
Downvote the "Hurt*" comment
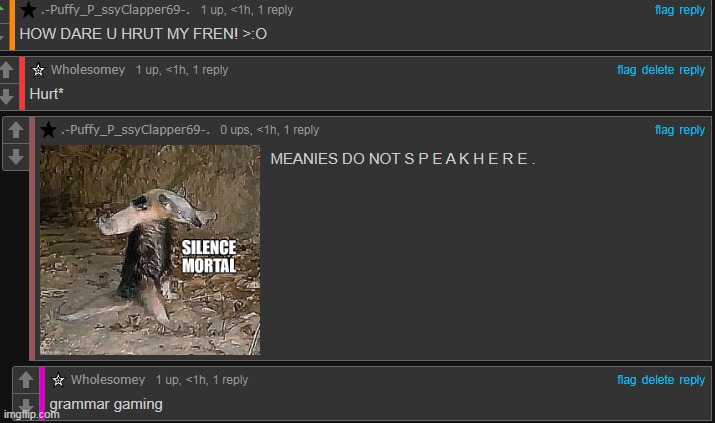coord(7,96)
